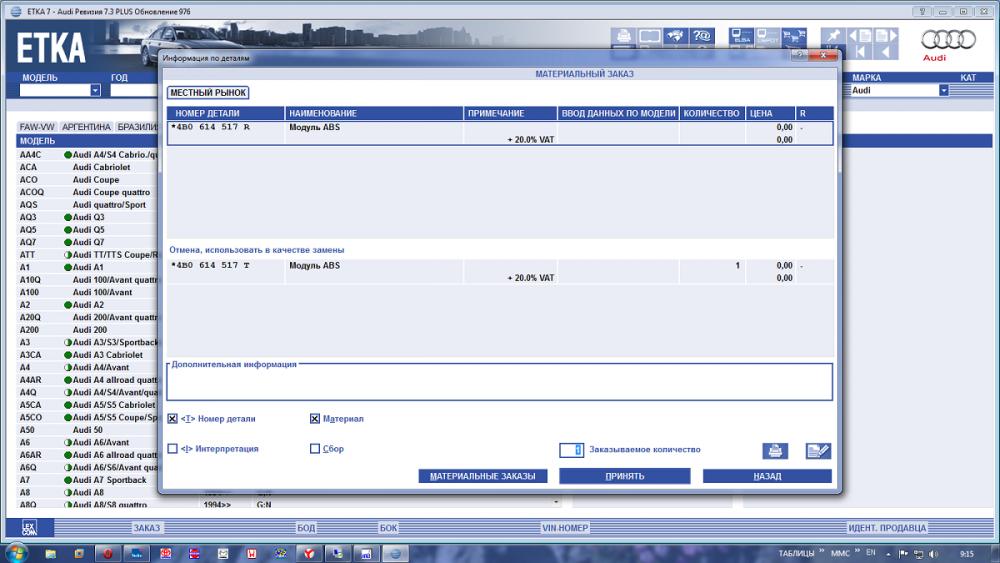Select the Audi 50 model row

87,430
